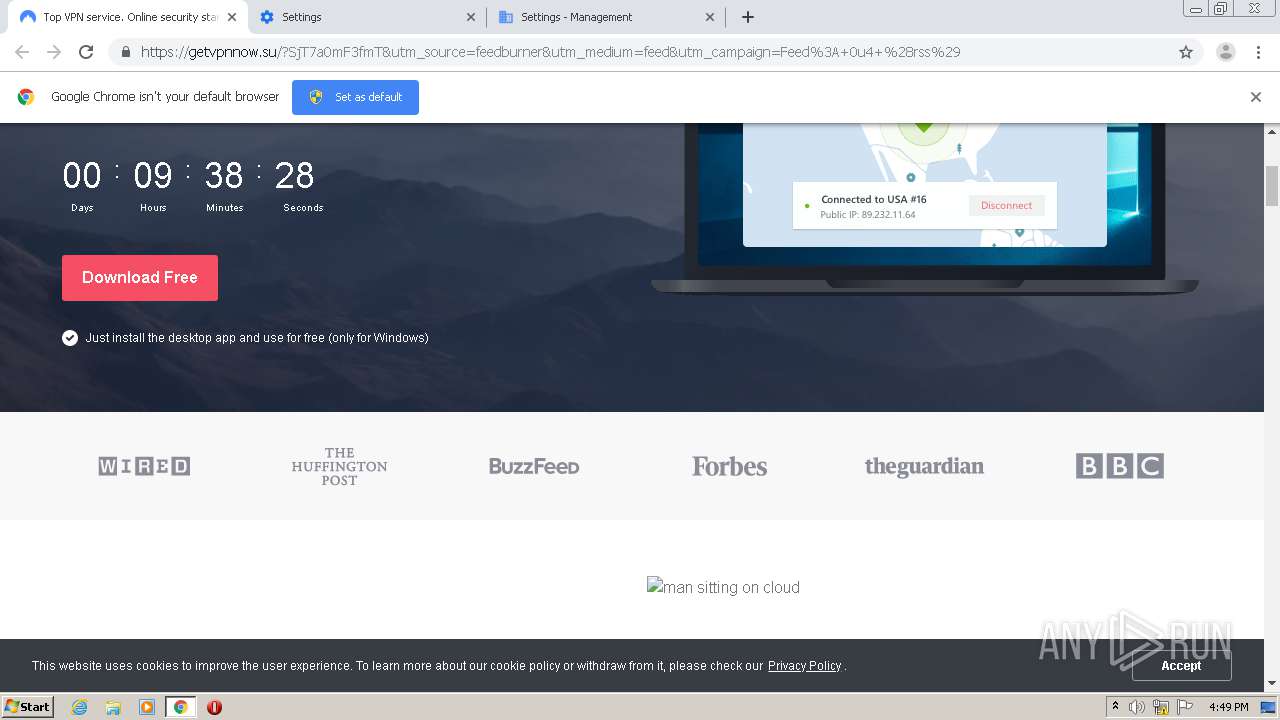The height and width of the screenshot is (720, 1280).
Task: Click the padlock site info icon
Action: coord(126,52)
